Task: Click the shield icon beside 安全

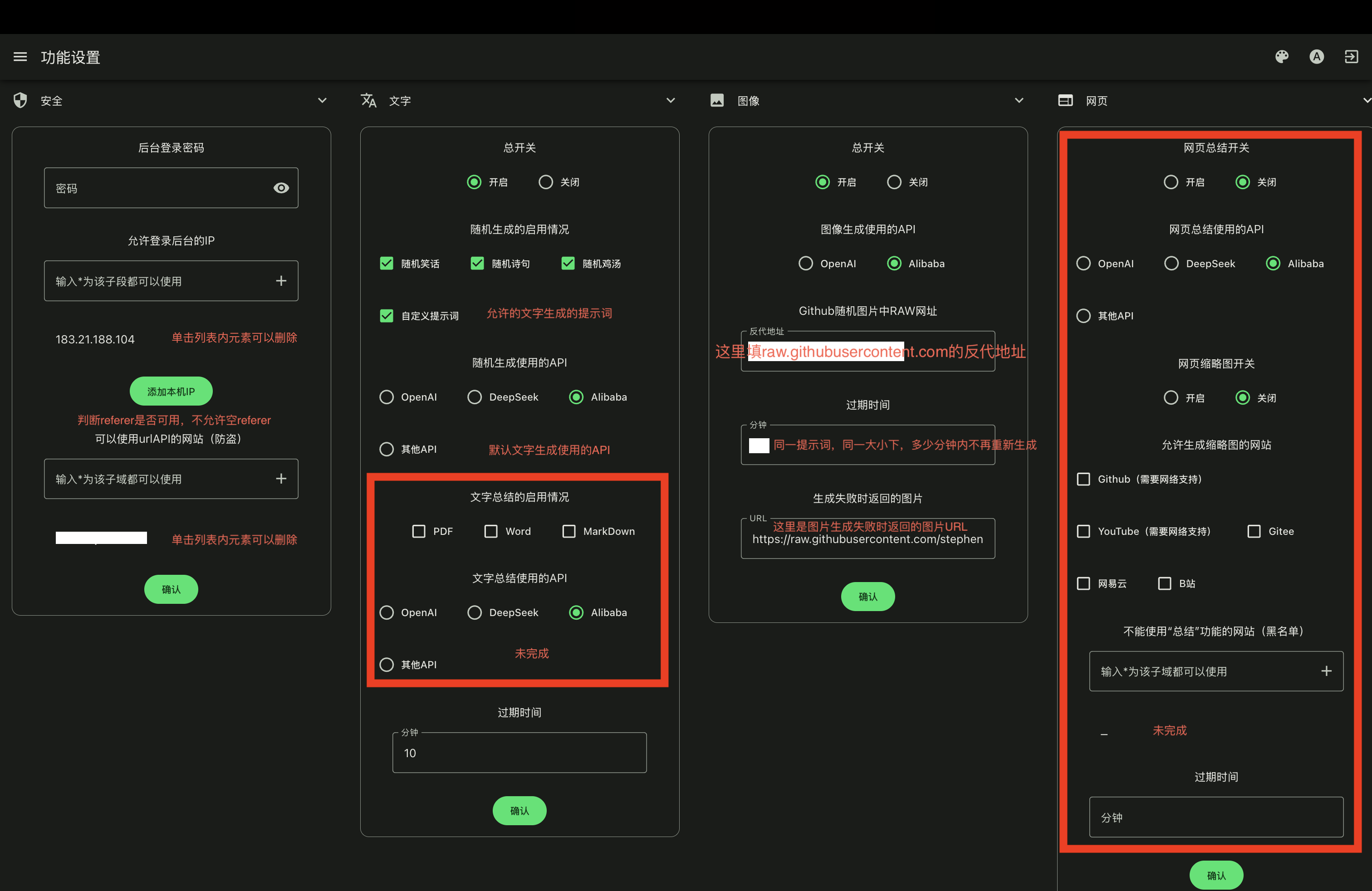Action: [20, 100]
